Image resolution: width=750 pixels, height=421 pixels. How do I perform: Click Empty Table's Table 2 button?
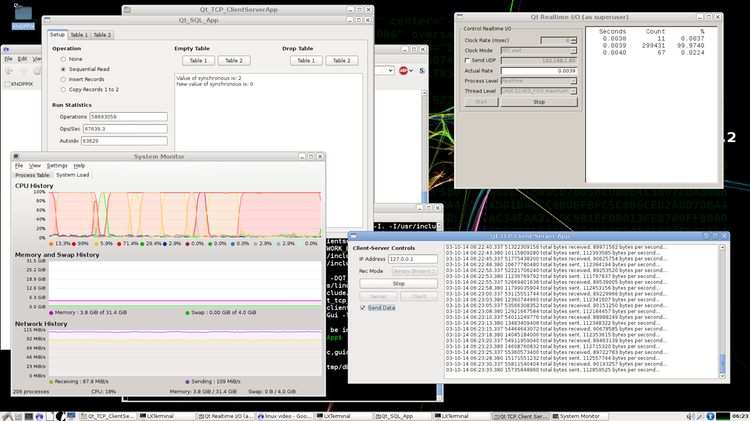point(234,61)
